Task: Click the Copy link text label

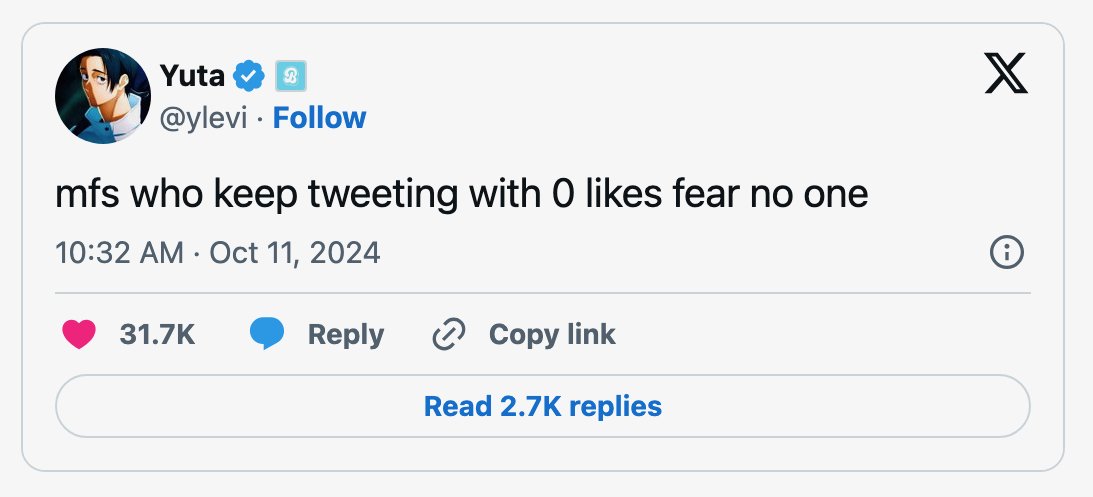Action: pyautogui.click(x=552, y=335)
